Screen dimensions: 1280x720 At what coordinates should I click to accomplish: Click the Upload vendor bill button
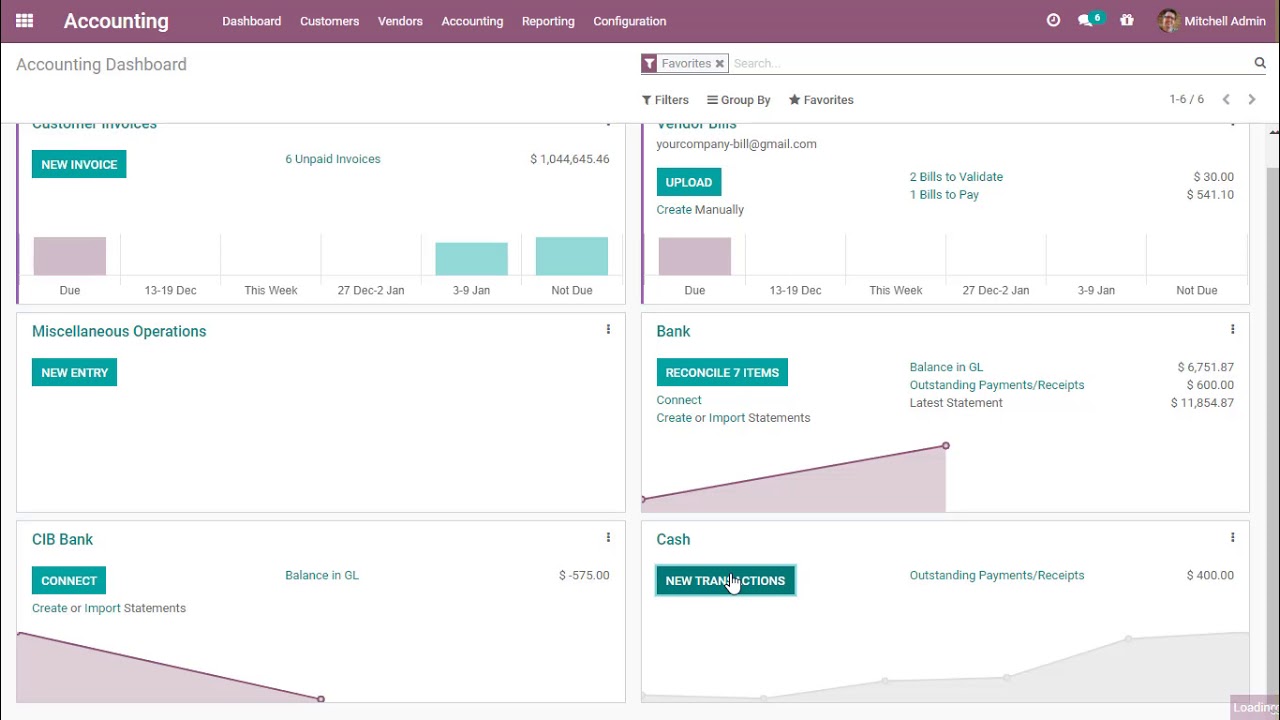click(688, 182)
